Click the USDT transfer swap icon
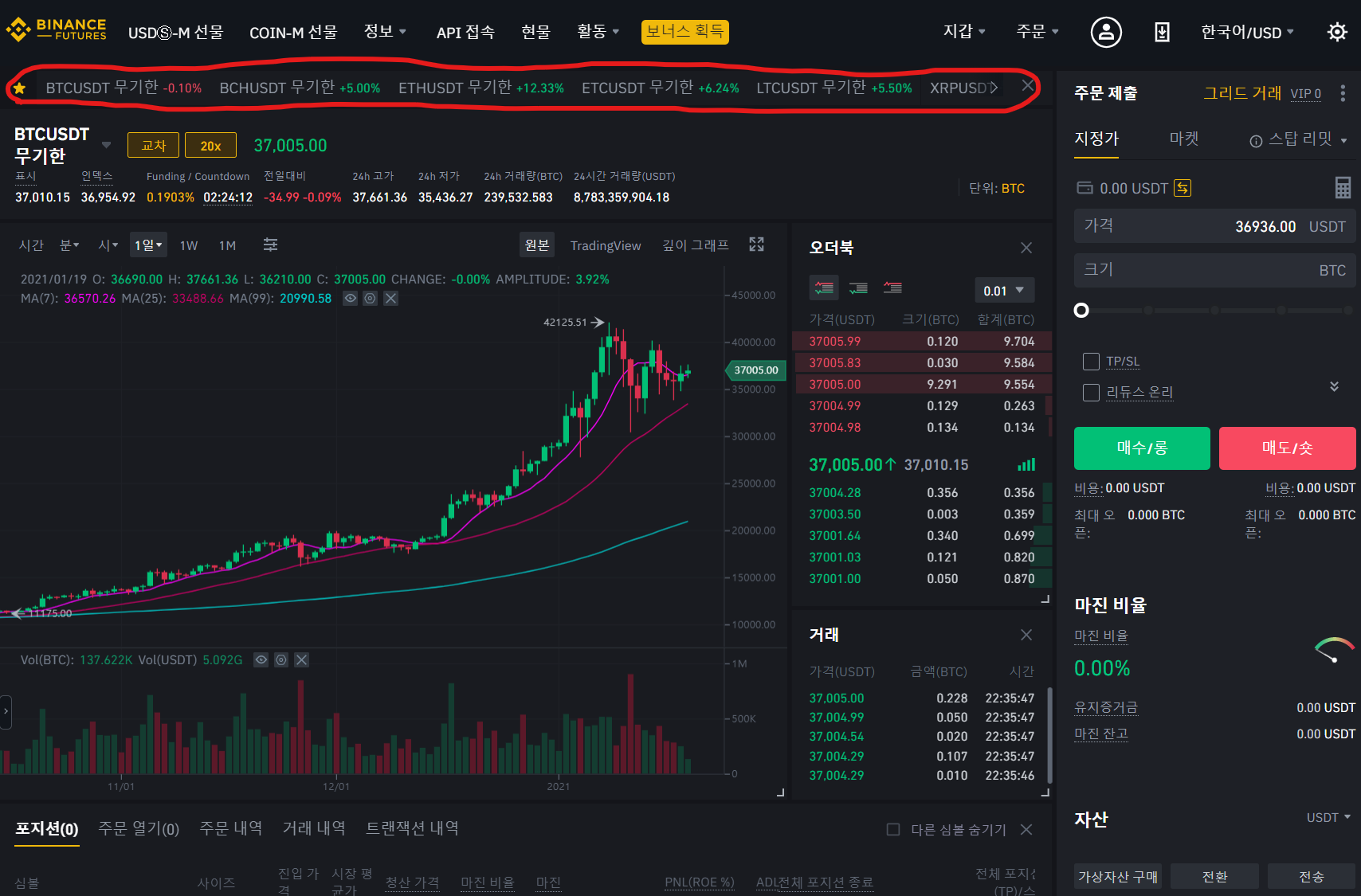This screenshot has width=1361, height=896. point(1183,188)
